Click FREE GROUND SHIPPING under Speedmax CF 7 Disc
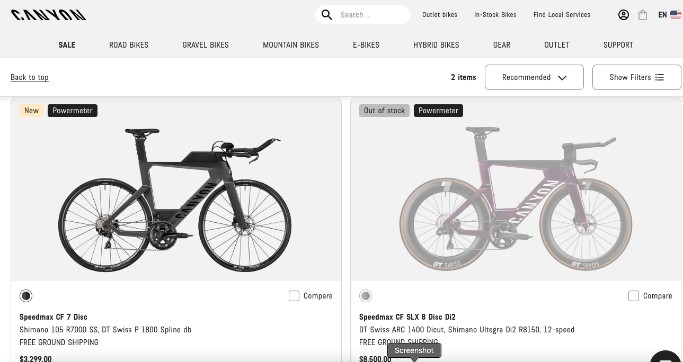 point(59,342)
